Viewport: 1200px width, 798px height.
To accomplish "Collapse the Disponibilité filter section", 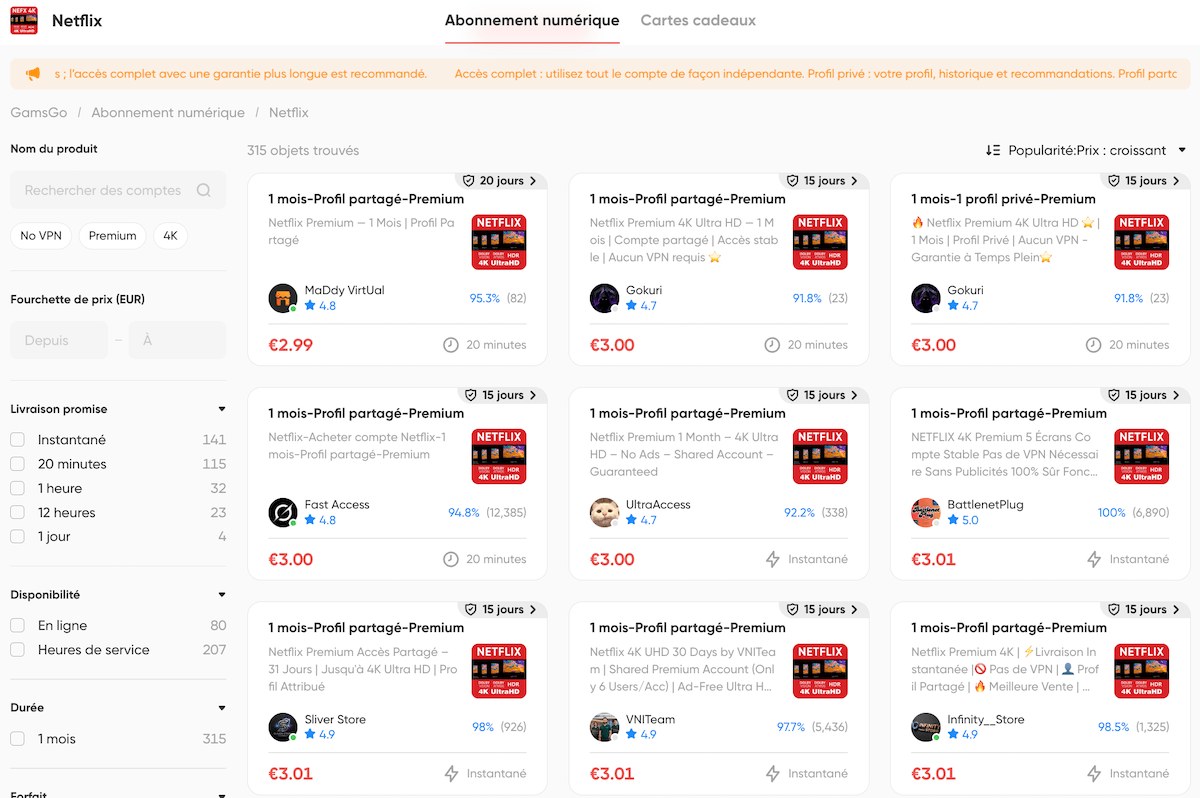I will pyautogui.click(x=222, y=595).
